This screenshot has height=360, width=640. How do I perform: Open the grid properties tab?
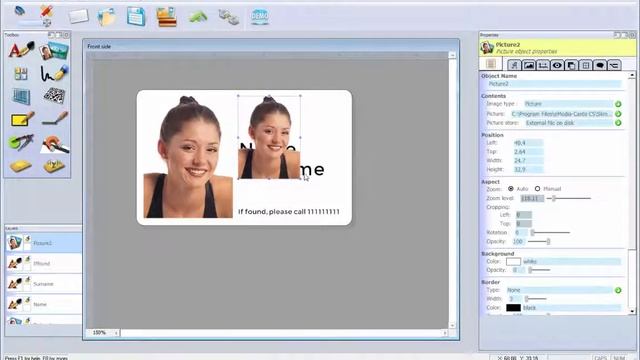point(586,65)
